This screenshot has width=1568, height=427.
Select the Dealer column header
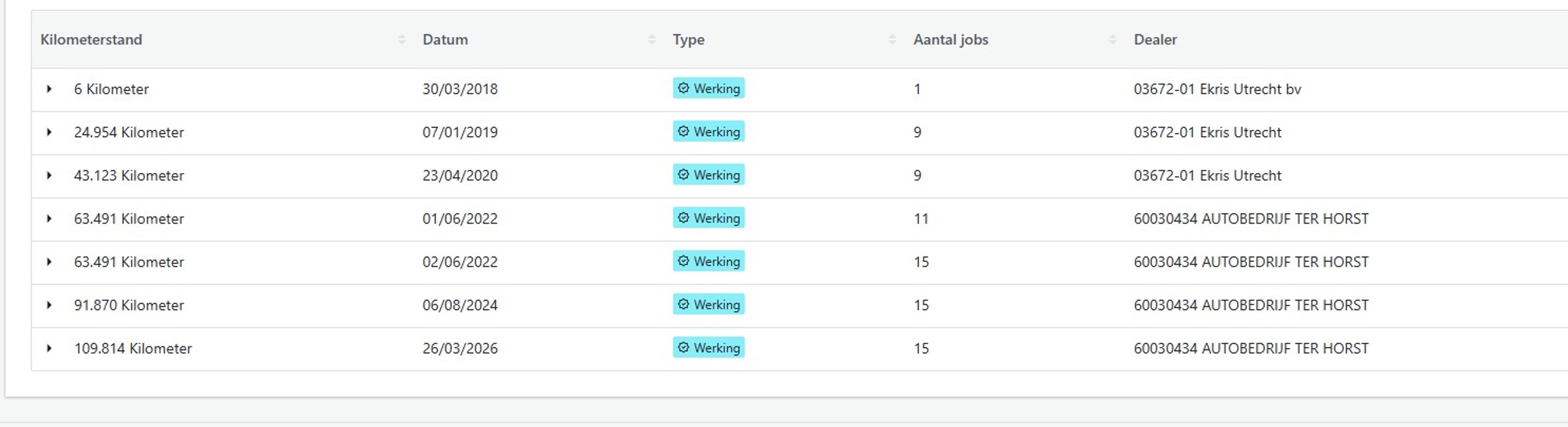1155,39
